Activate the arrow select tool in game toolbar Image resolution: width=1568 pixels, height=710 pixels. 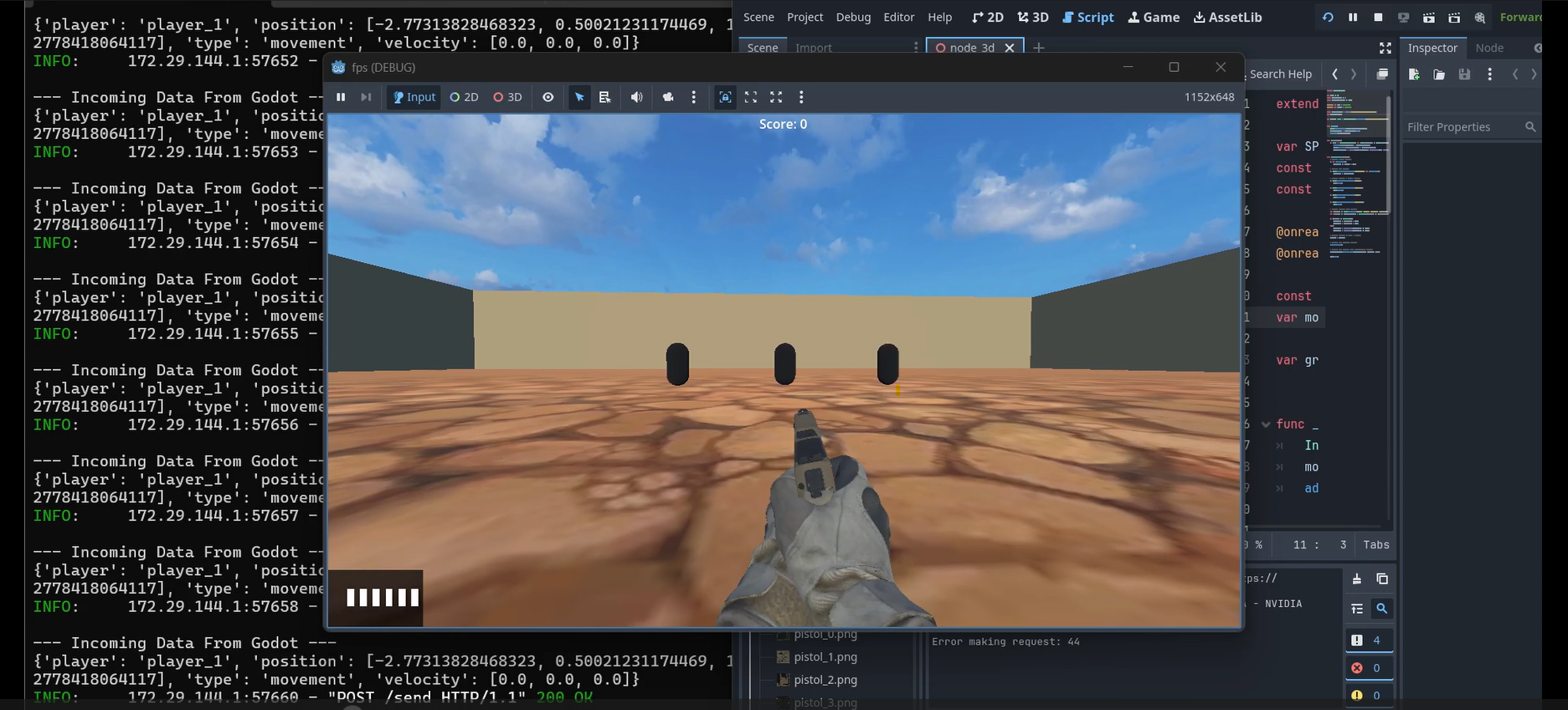click(579, 97)
